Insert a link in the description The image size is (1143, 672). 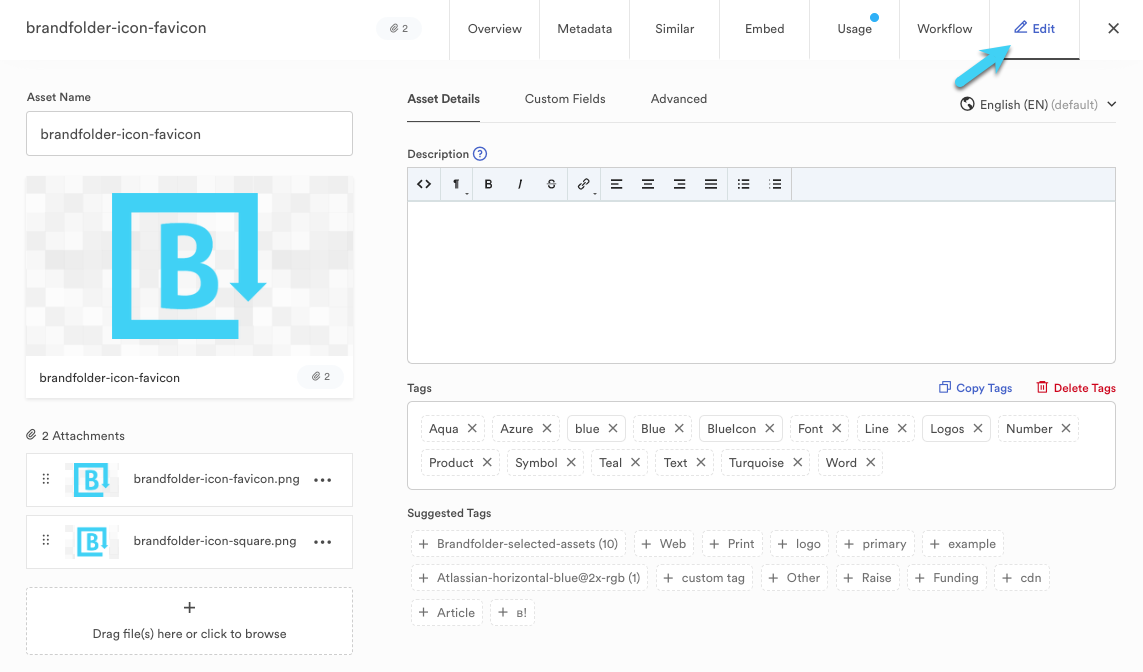pos(584,184)
